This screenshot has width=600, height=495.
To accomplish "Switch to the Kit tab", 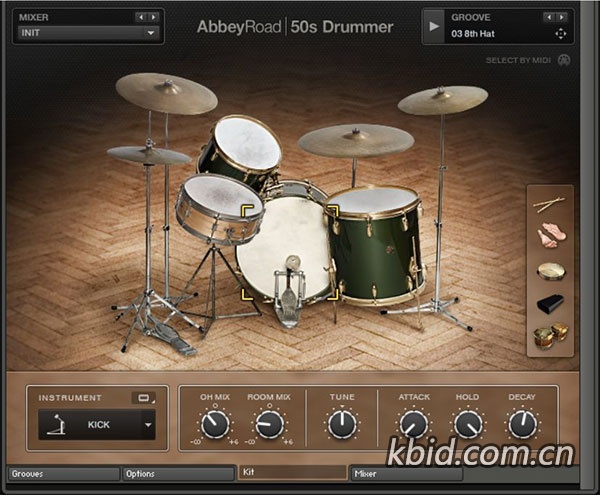I will [x=292, y=472].
